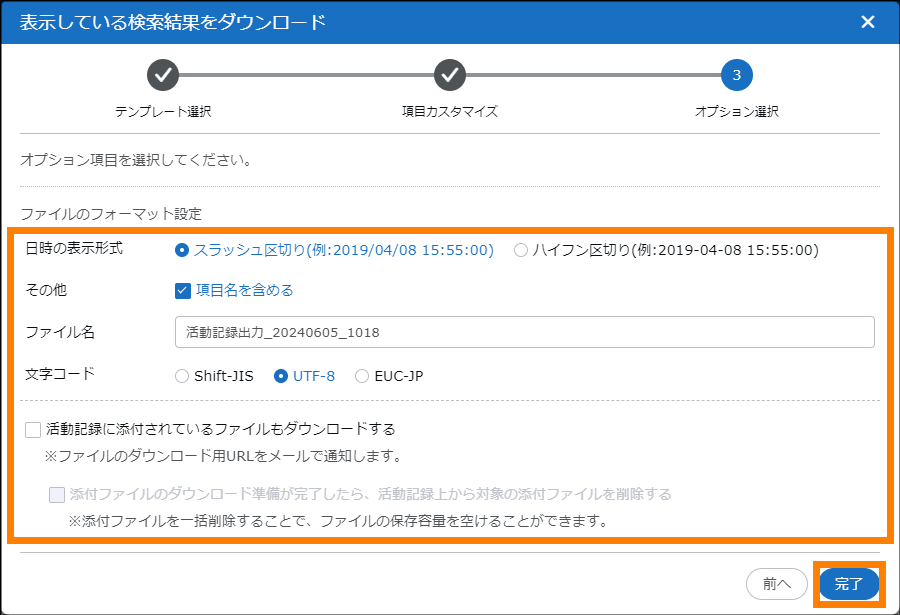Click the 項目カスタマイズ step label

tap(450, 111)
